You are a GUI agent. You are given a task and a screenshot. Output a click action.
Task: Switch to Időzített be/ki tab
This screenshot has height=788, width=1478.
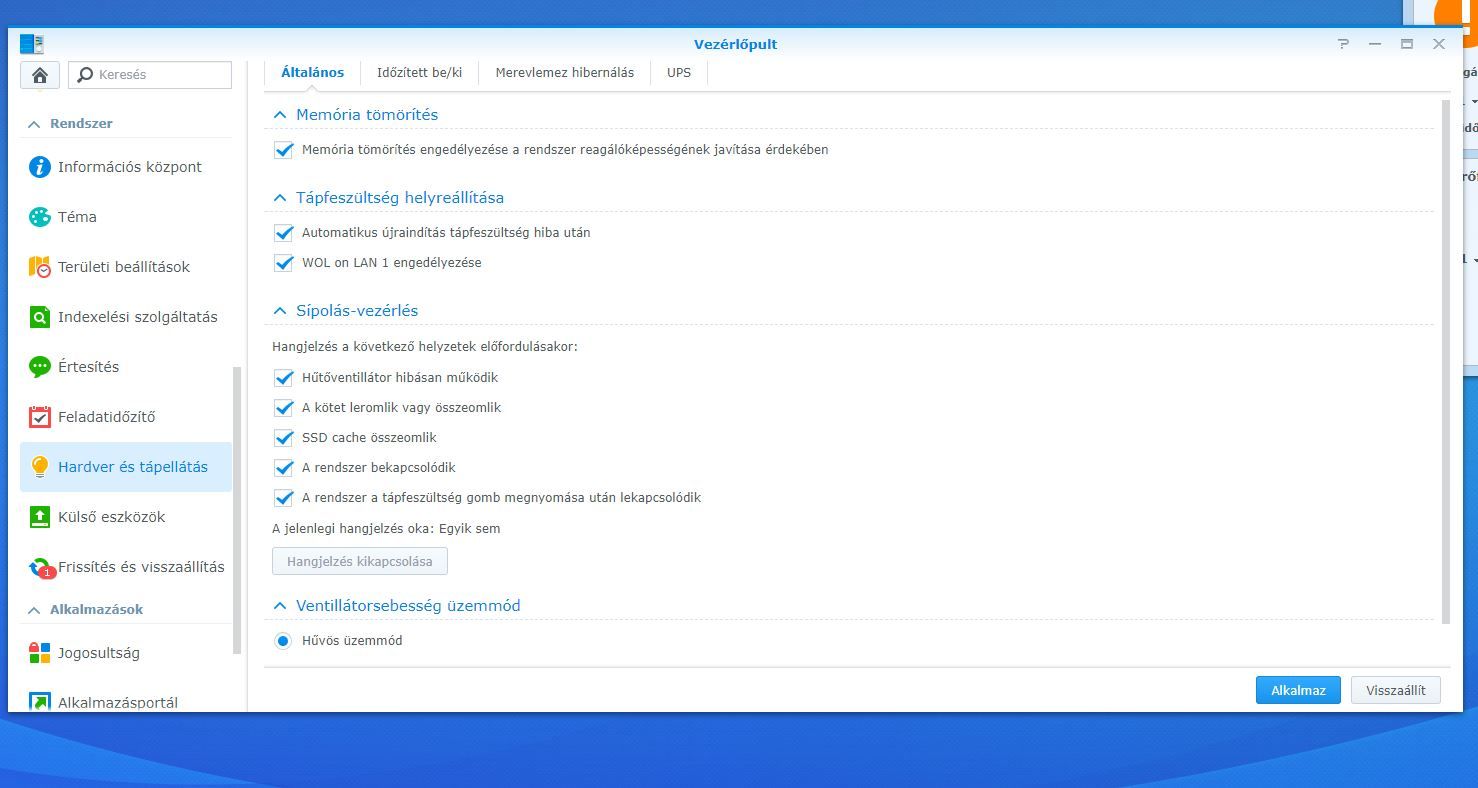point(419,73)
